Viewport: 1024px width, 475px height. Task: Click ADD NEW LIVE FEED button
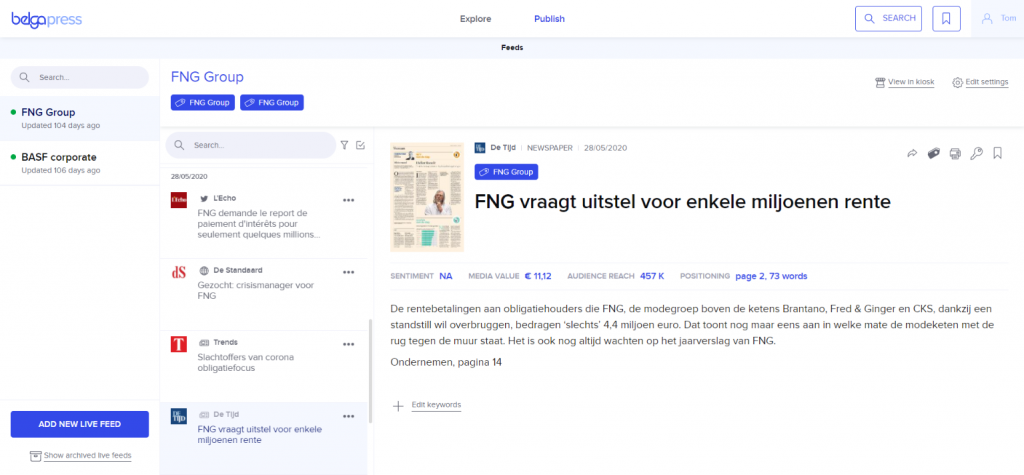point(80,424)
